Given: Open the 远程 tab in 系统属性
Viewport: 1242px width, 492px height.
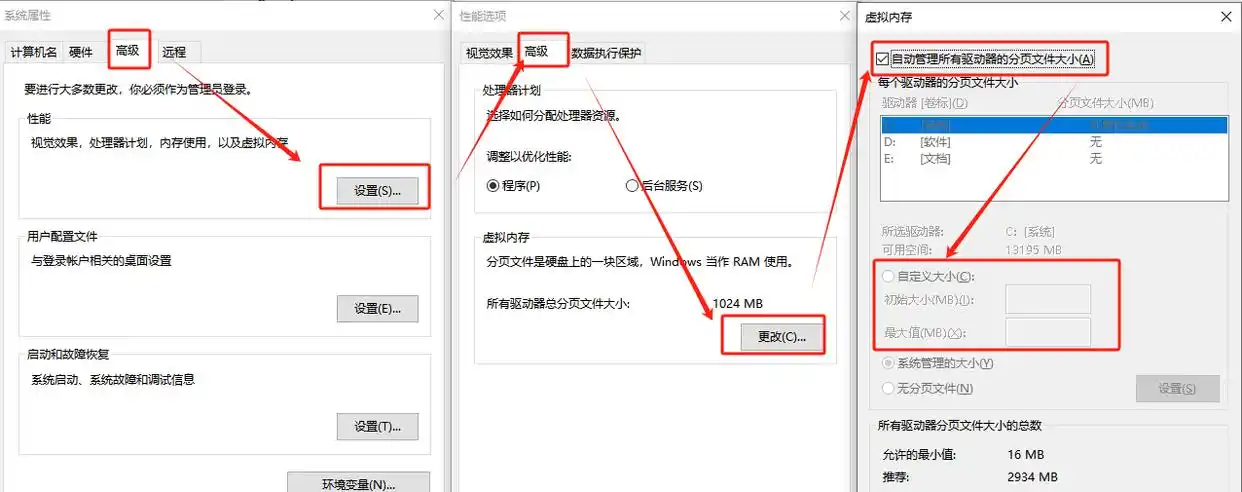Looking at the screenshot, I should (x=174, y=53).
